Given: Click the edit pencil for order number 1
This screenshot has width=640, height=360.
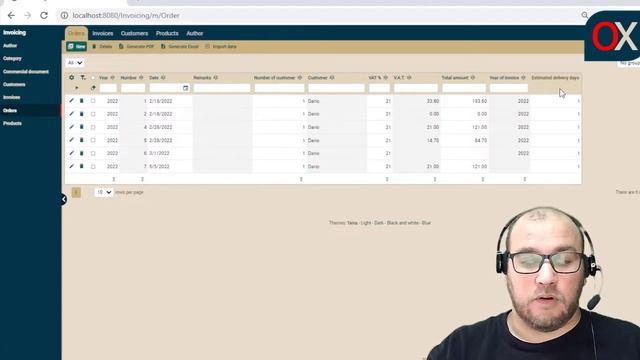Looking at the screenshot, I should point(71,100).
